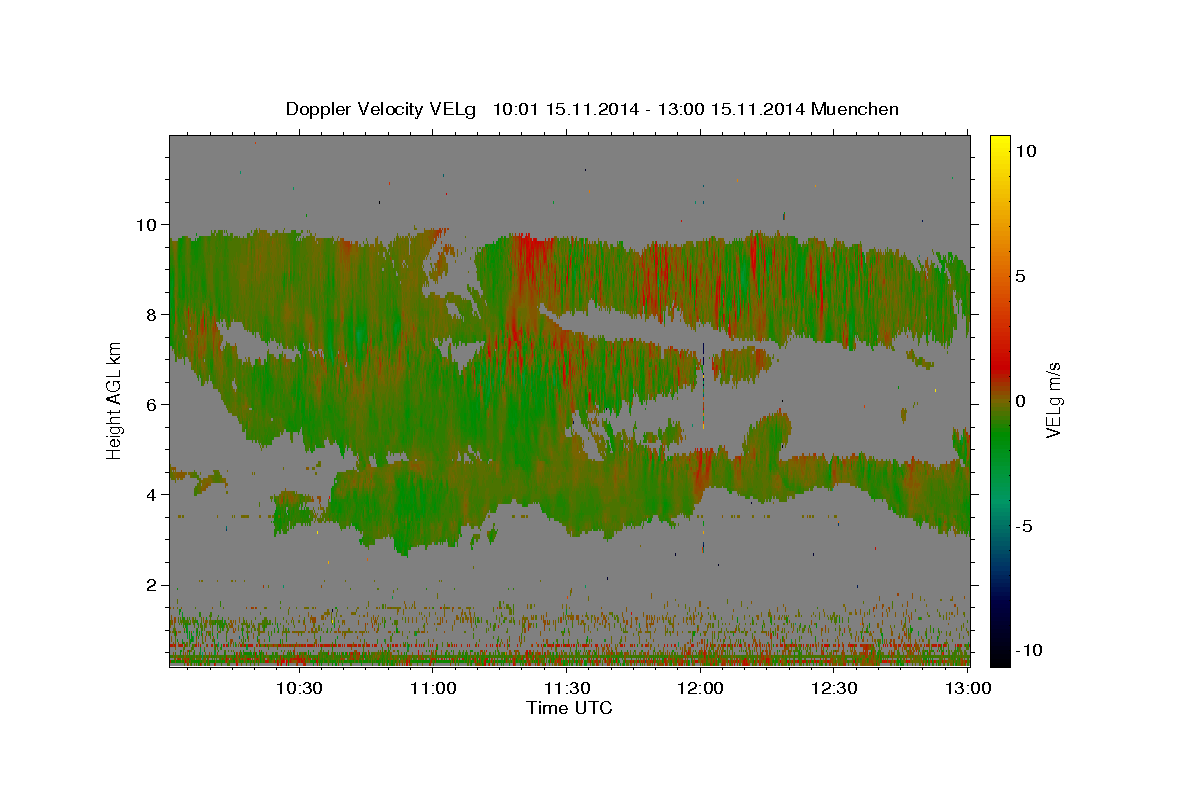Click the 12:00 time tick label
The image size is (1200, 800).
coord(701,688)
